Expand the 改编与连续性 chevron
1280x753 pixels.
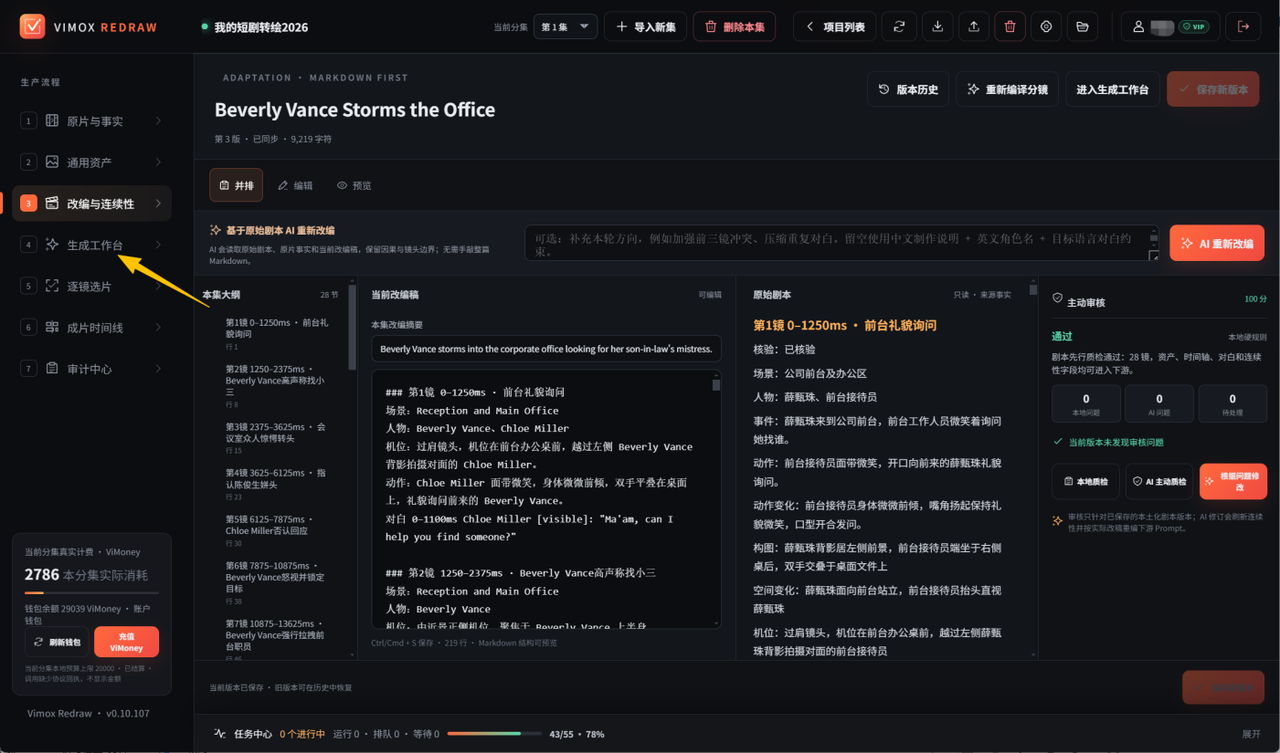click(x=158, y=203)
